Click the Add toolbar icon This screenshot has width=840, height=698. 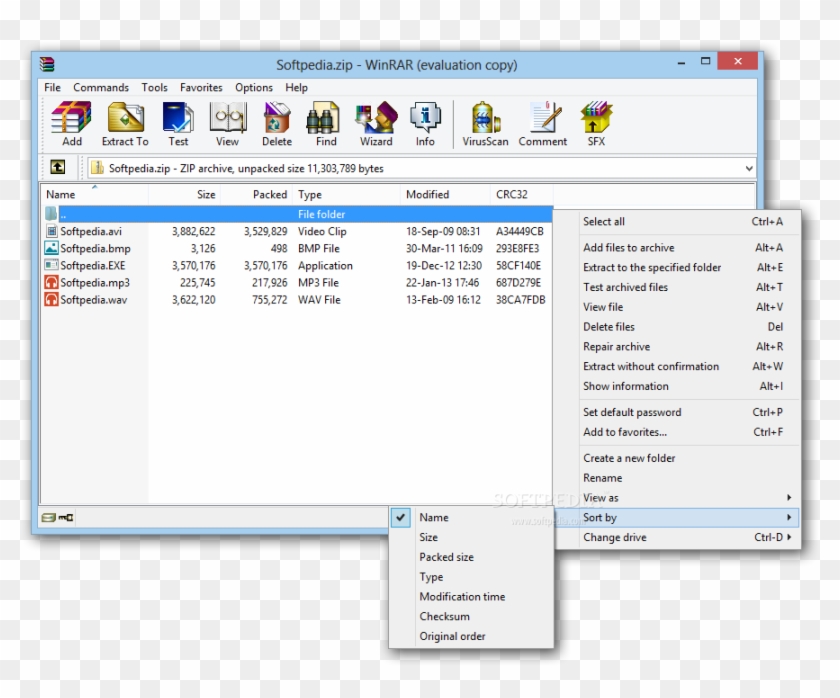pyautogui.click(x=71, y=124)
